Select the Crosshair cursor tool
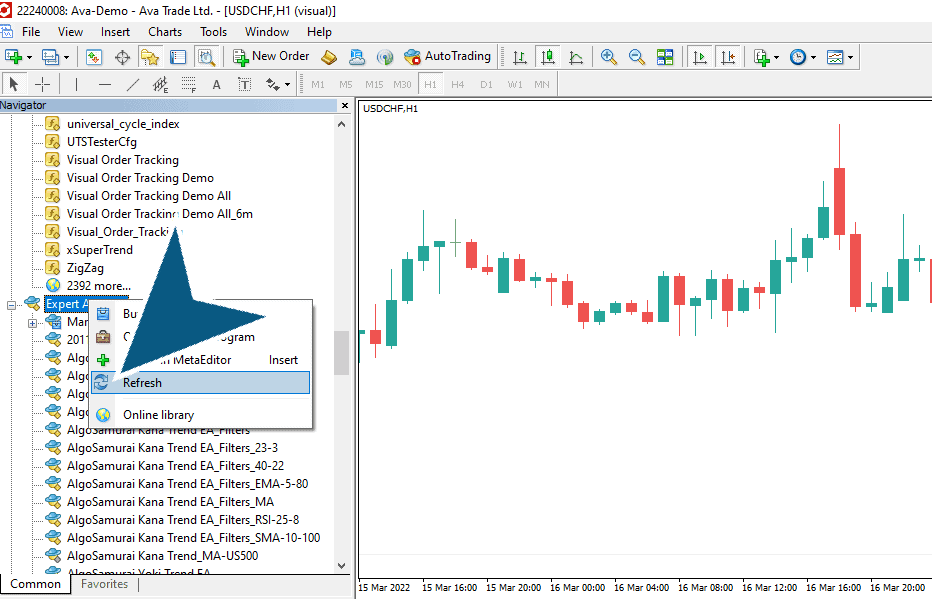The height and width of the screenshot is (599, 932). [42, 84]
